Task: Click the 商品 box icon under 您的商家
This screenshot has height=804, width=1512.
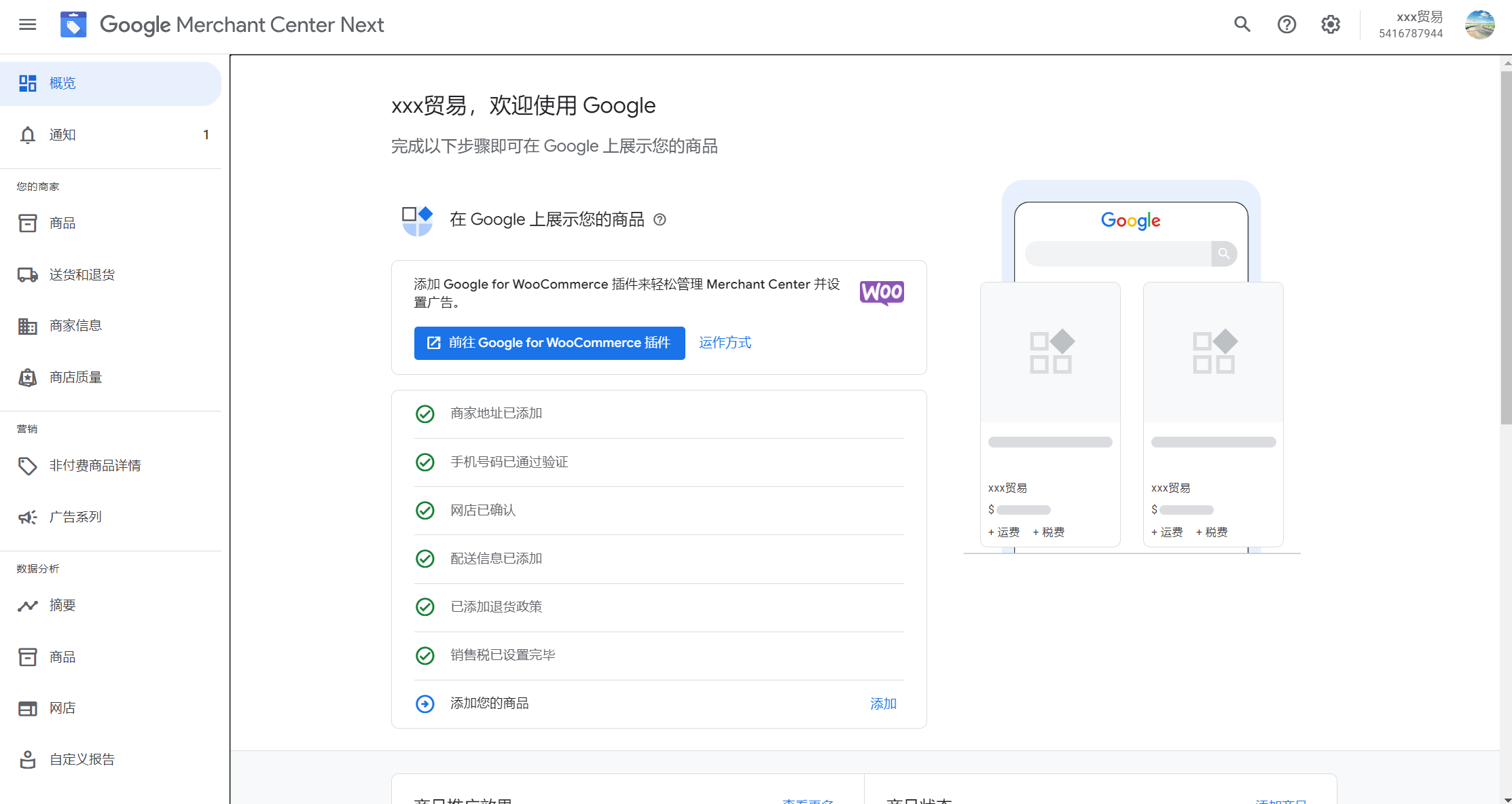Action: [28, 223]
